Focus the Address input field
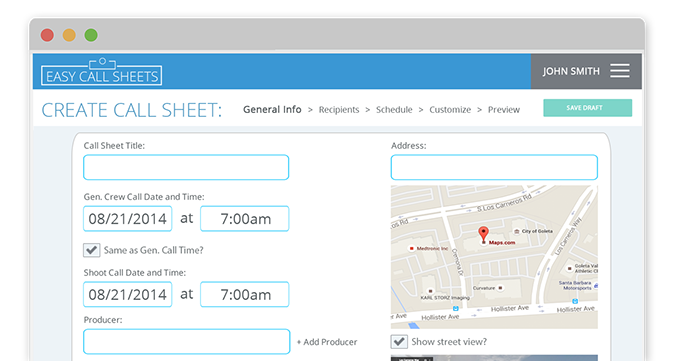This screenshot has width=679, height=361. point(494,167)
